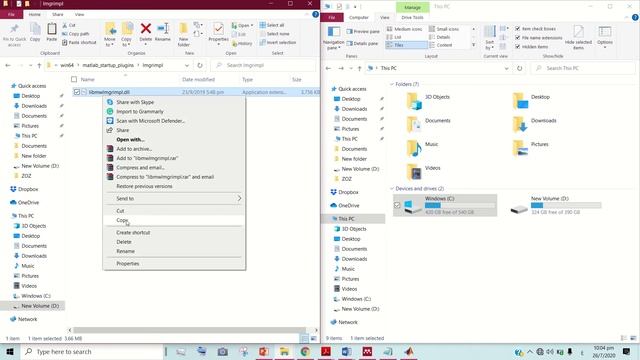Collapse the Folders (7) group
The width and height of the screenshot is (640, 360).
tap(392, 84)
